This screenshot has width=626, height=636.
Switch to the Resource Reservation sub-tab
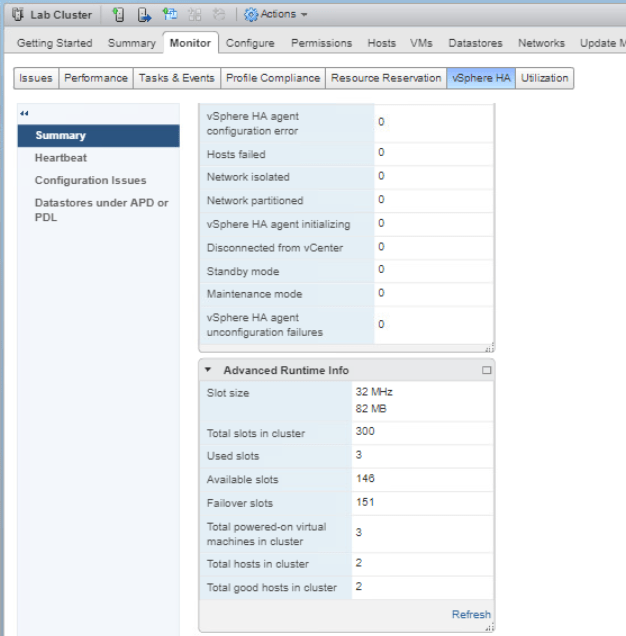click(385, 78)
